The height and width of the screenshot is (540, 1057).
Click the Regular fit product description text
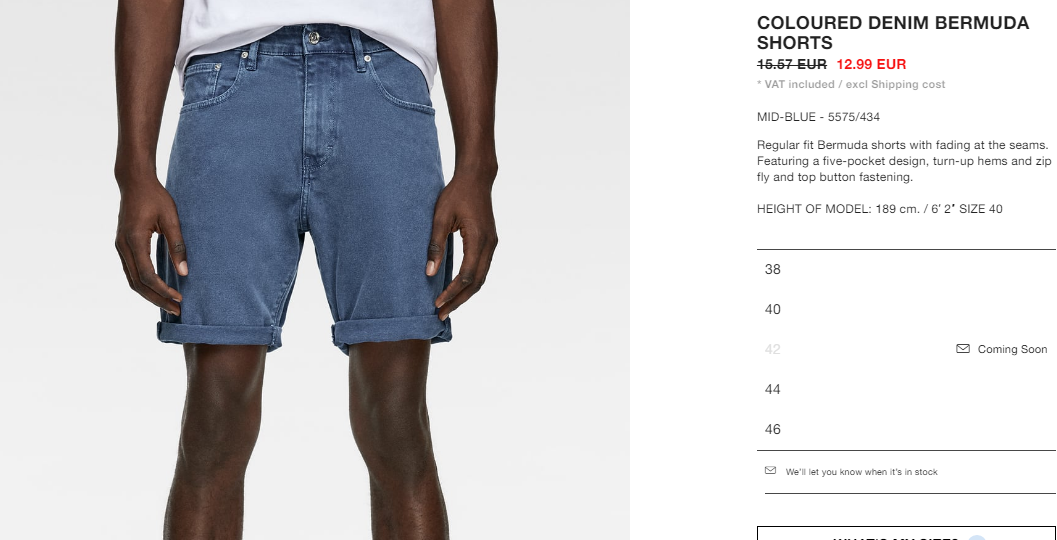pyautogui.click(x=904, y=161)
